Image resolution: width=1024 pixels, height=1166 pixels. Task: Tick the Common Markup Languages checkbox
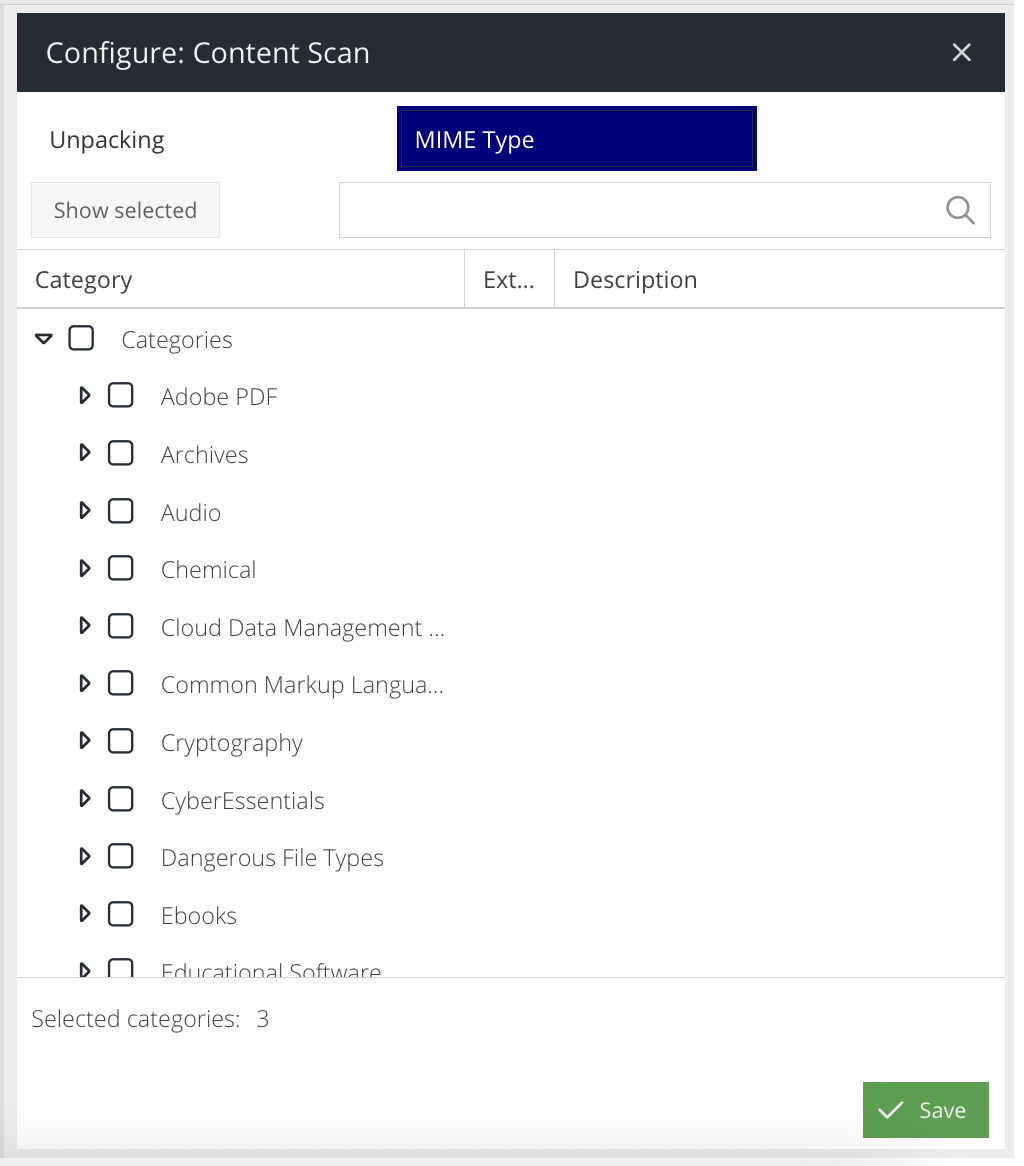pos(120,683)
